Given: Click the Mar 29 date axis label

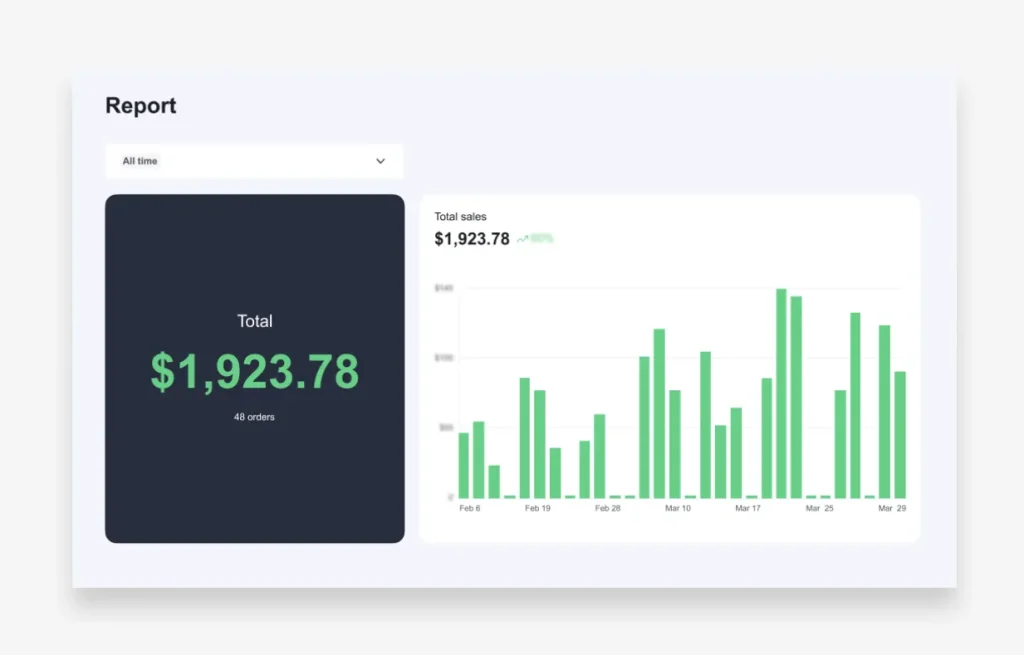Looking at the screenshot, I should coord(892,508).
